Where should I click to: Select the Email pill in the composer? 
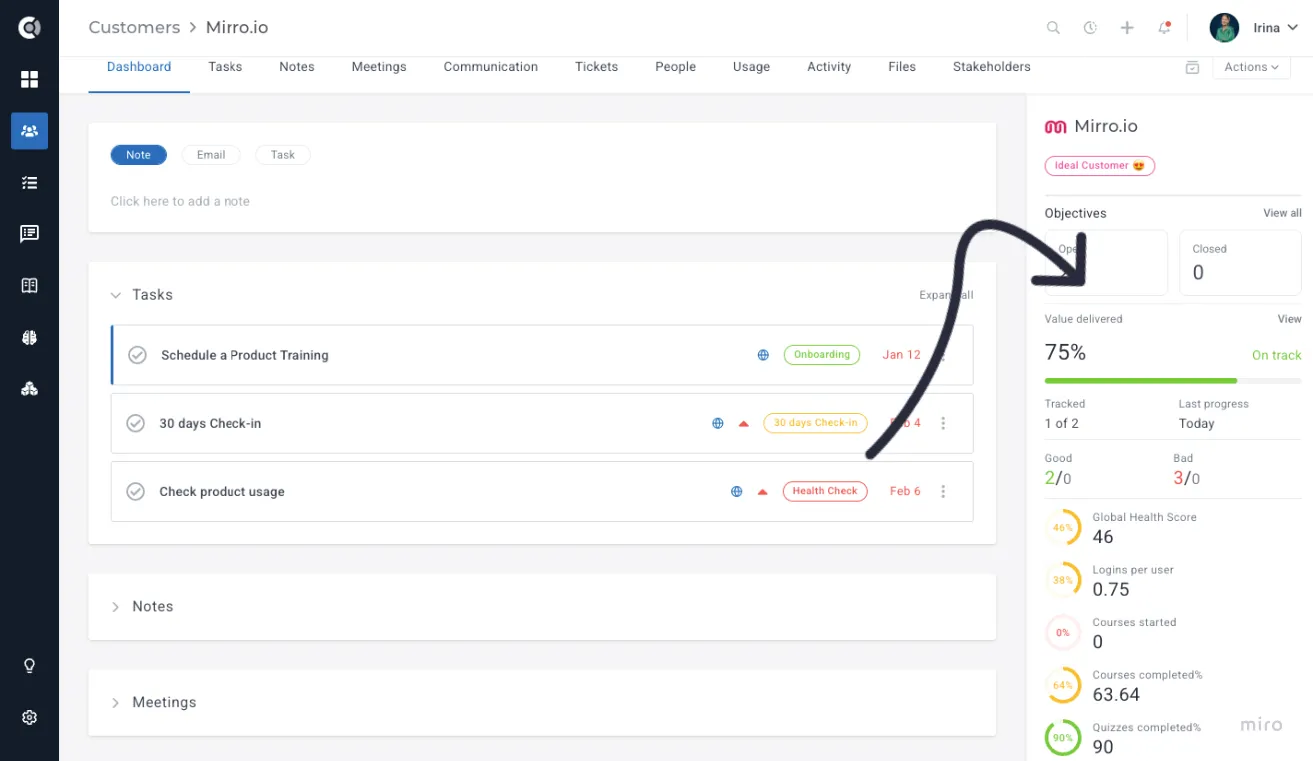coord(211,155)
